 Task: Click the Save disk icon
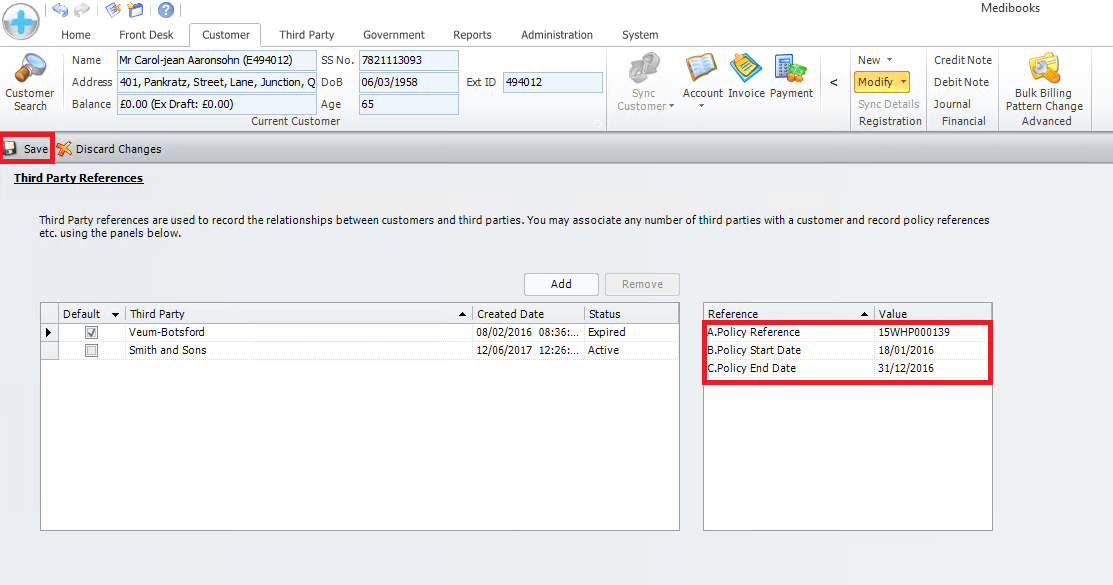[11, 148]
